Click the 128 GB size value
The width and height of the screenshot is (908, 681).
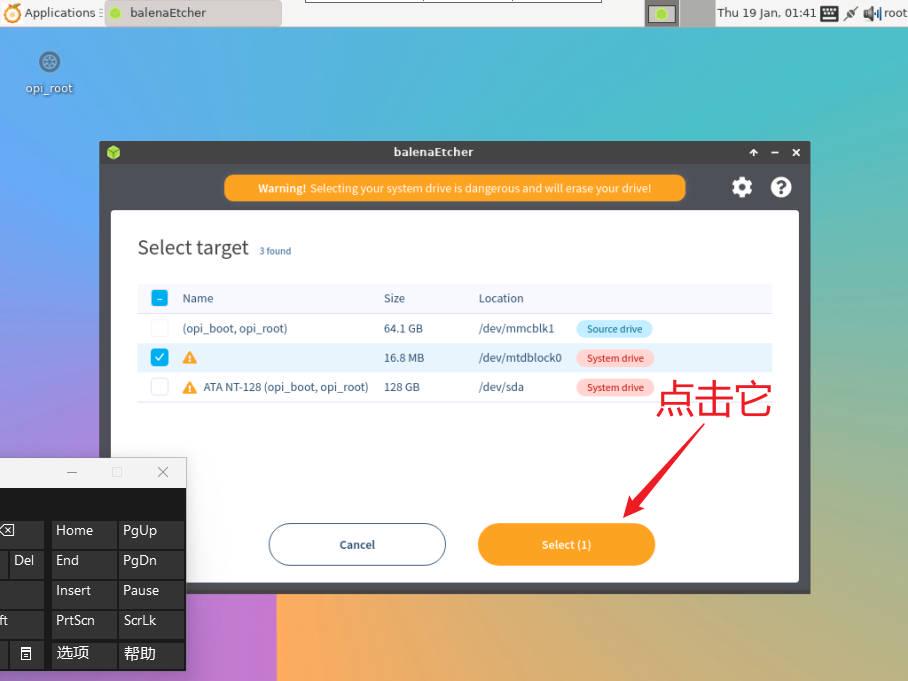401,387
